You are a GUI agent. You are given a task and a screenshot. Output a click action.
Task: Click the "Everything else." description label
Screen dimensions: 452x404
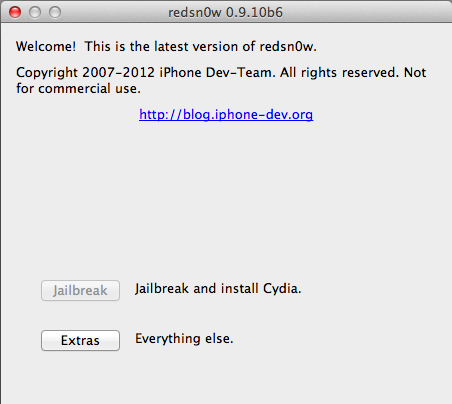click(x=184, y=339)
